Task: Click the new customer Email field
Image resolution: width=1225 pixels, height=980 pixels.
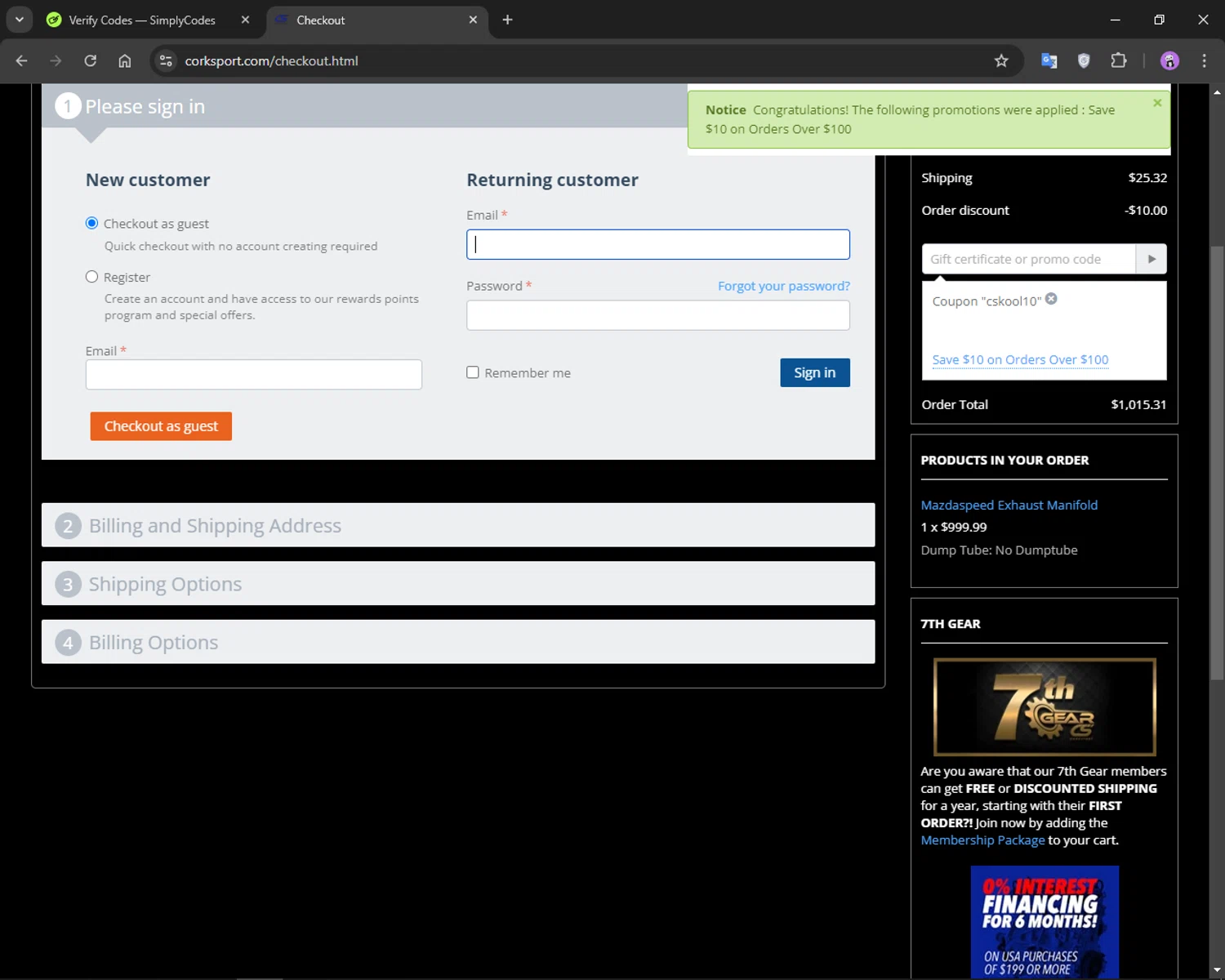Action: 254,375
